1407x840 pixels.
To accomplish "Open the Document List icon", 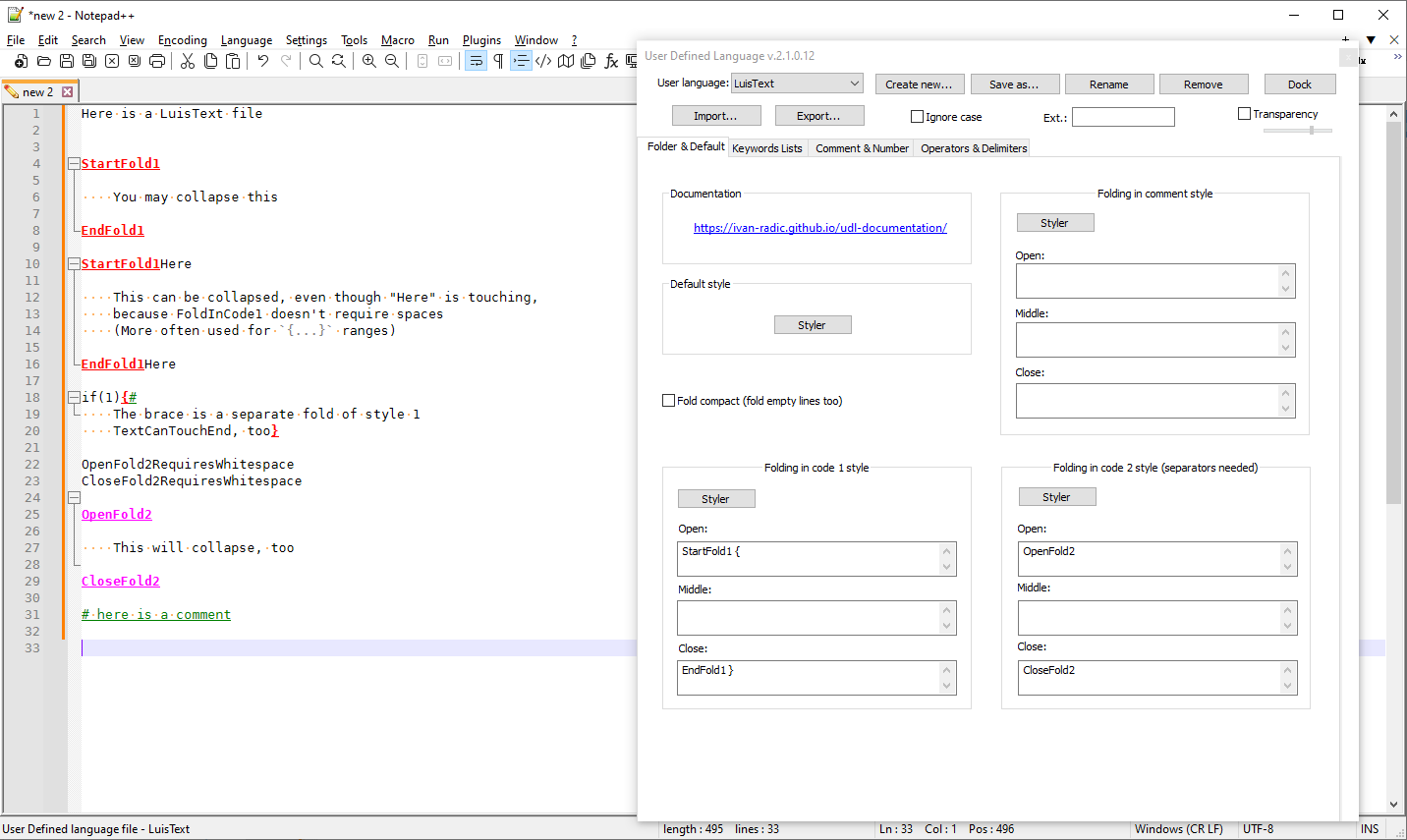I will tap(589, 61).
